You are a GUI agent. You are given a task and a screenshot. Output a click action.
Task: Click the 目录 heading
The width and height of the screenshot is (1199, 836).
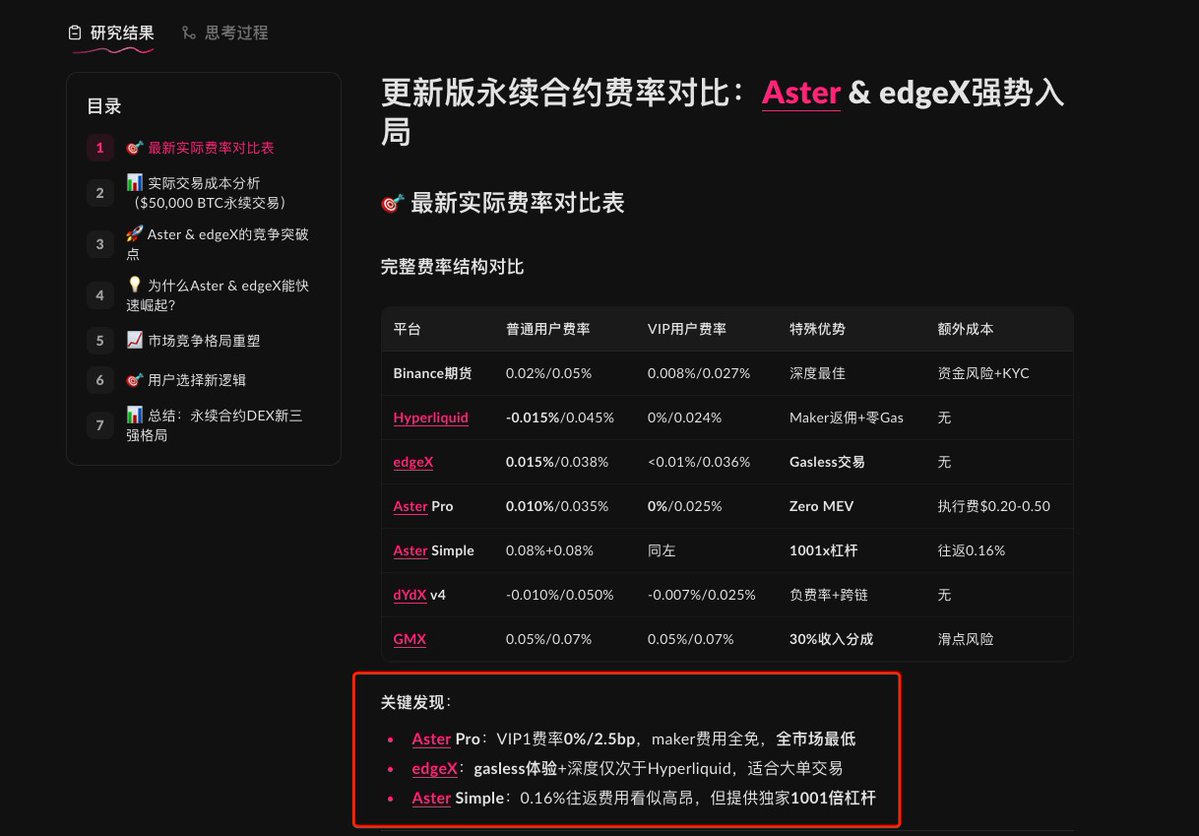[104, 106]
